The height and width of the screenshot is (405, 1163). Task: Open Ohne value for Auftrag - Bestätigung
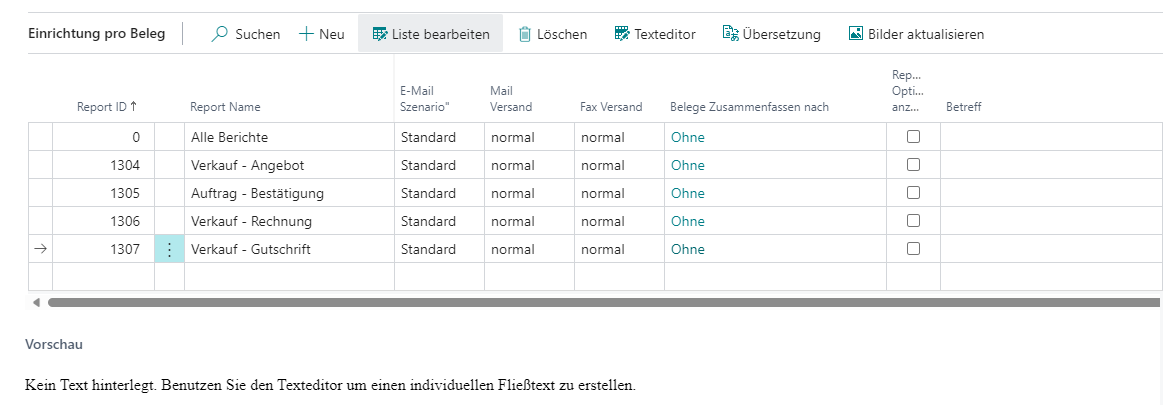[x=688, y=193]
